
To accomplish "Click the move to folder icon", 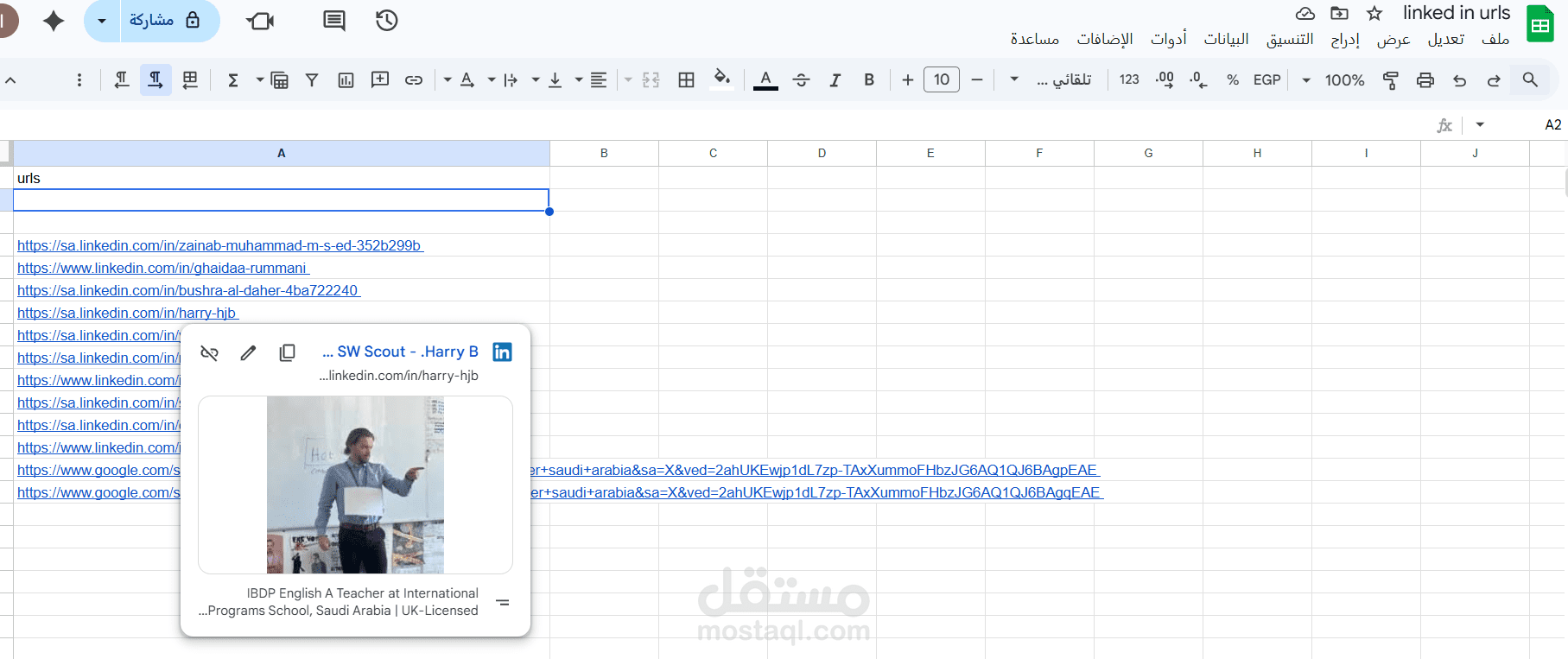I will coord(1339,13).
